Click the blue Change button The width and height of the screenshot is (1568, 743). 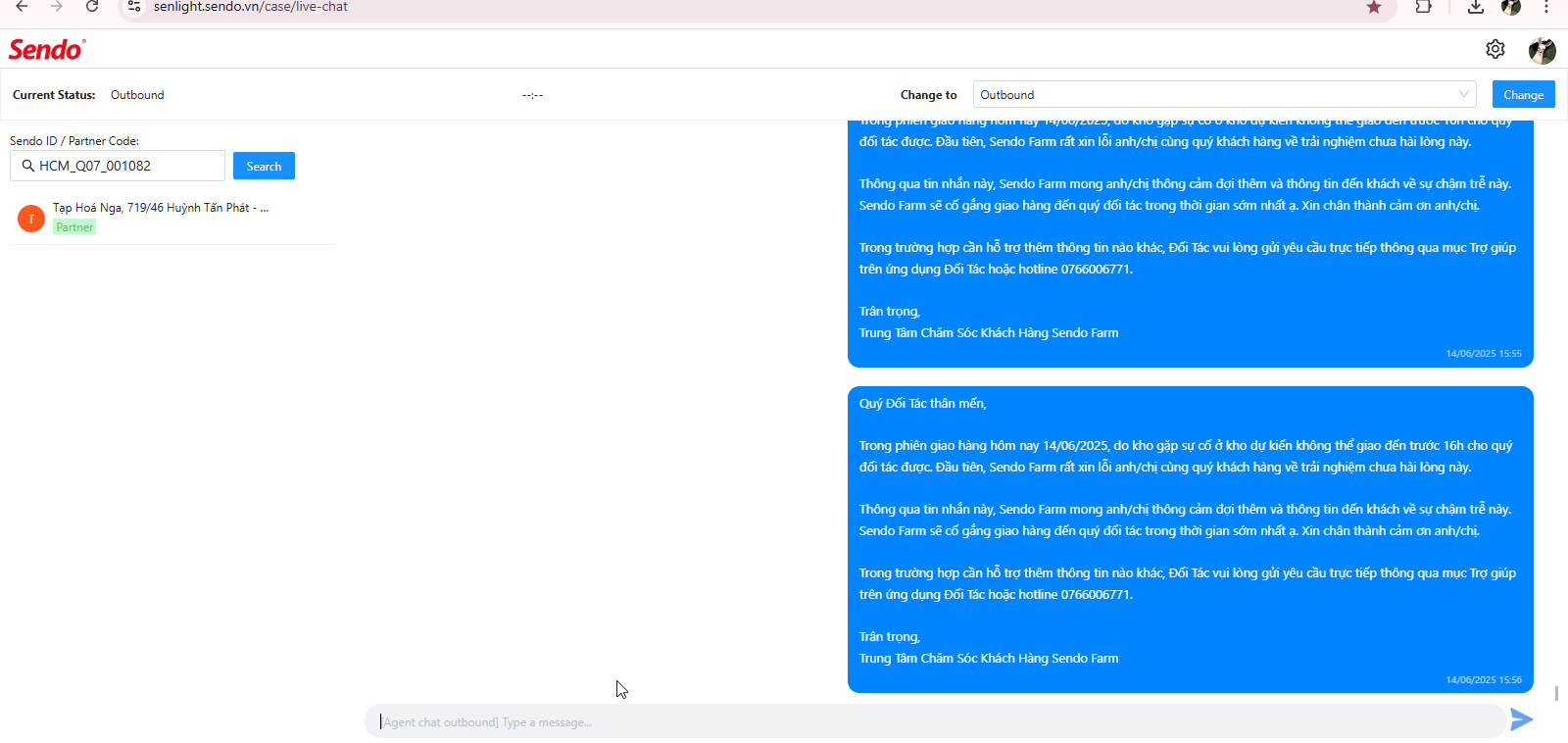click(x=1523, y=94)
